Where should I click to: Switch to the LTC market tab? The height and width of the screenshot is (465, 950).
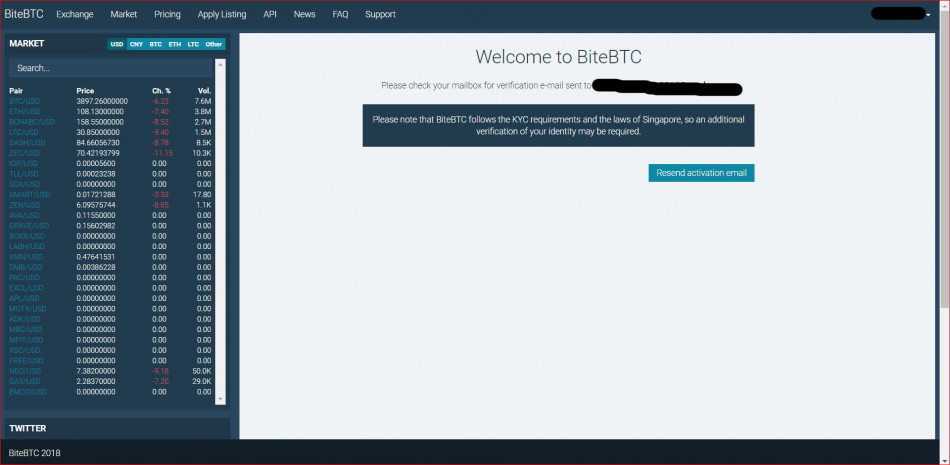(x=193, y=44)
